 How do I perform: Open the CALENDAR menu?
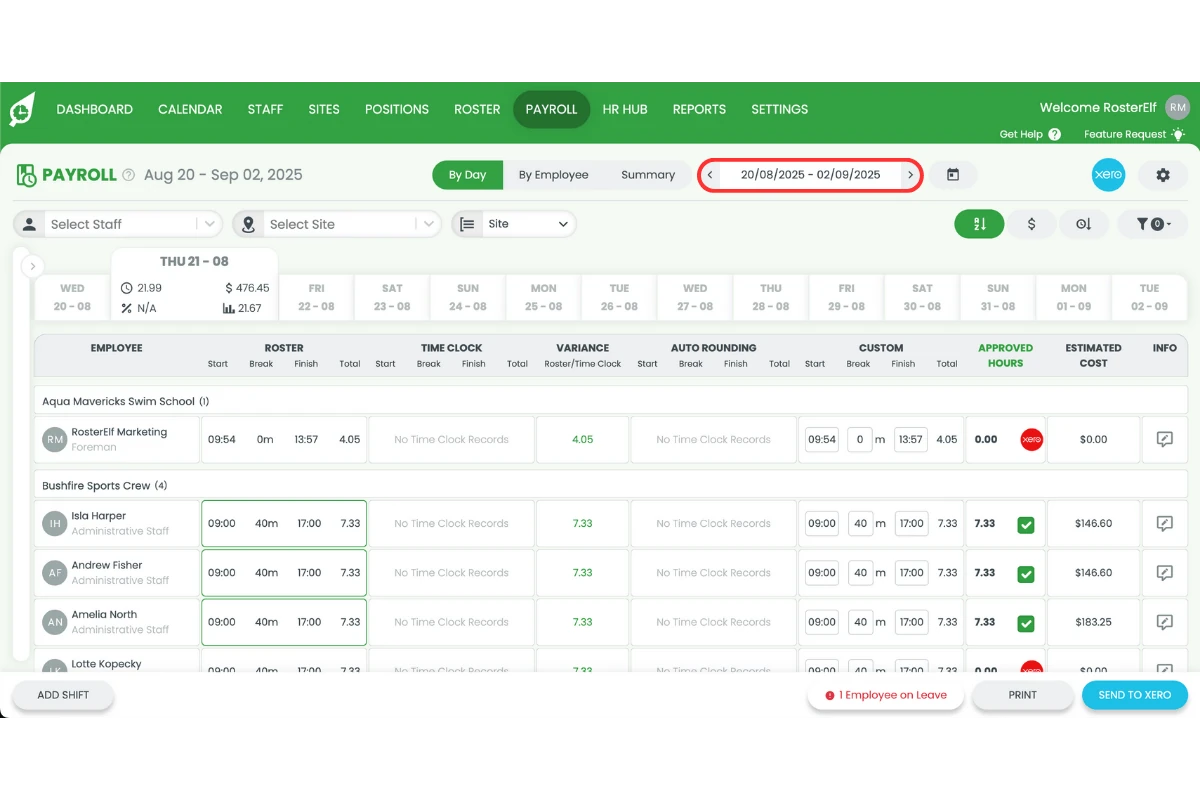190,109
